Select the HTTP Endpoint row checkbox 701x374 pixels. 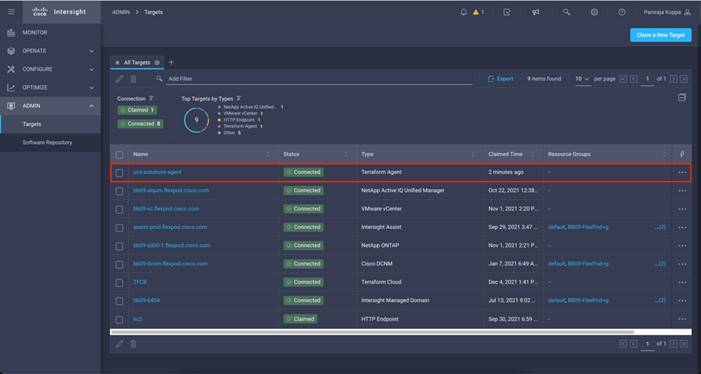pyautogui.click(x=119, y=319)
